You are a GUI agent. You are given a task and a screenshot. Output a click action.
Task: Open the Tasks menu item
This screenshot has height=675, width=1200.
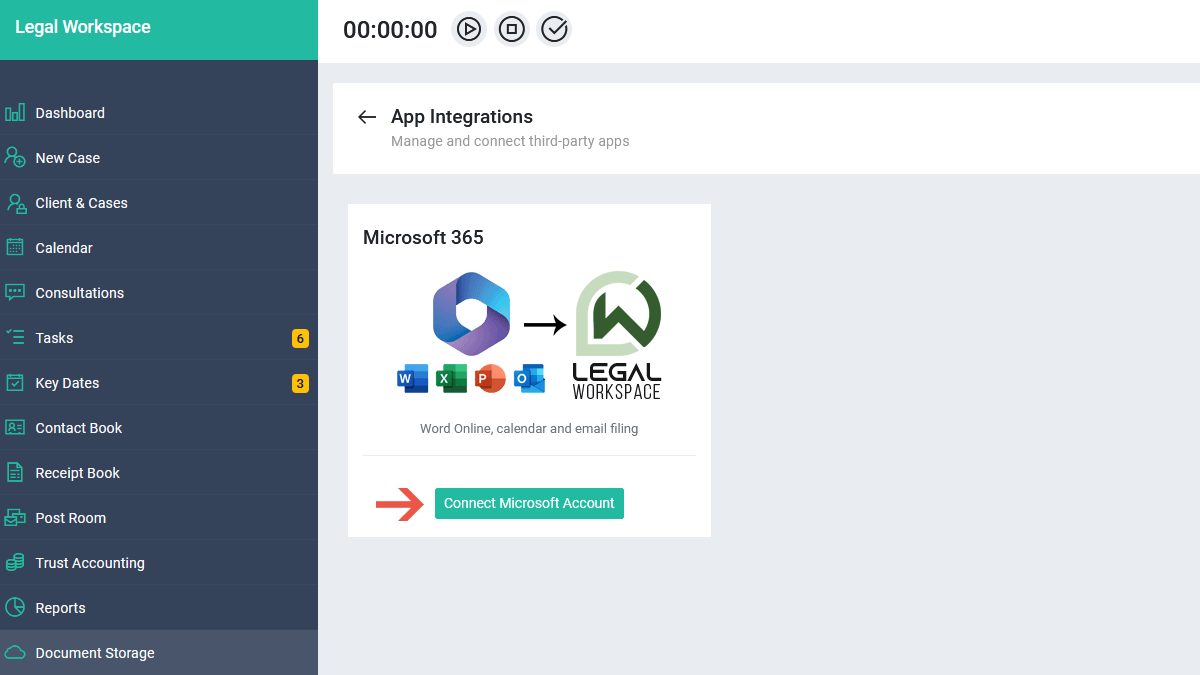click(x=159, y=338)
